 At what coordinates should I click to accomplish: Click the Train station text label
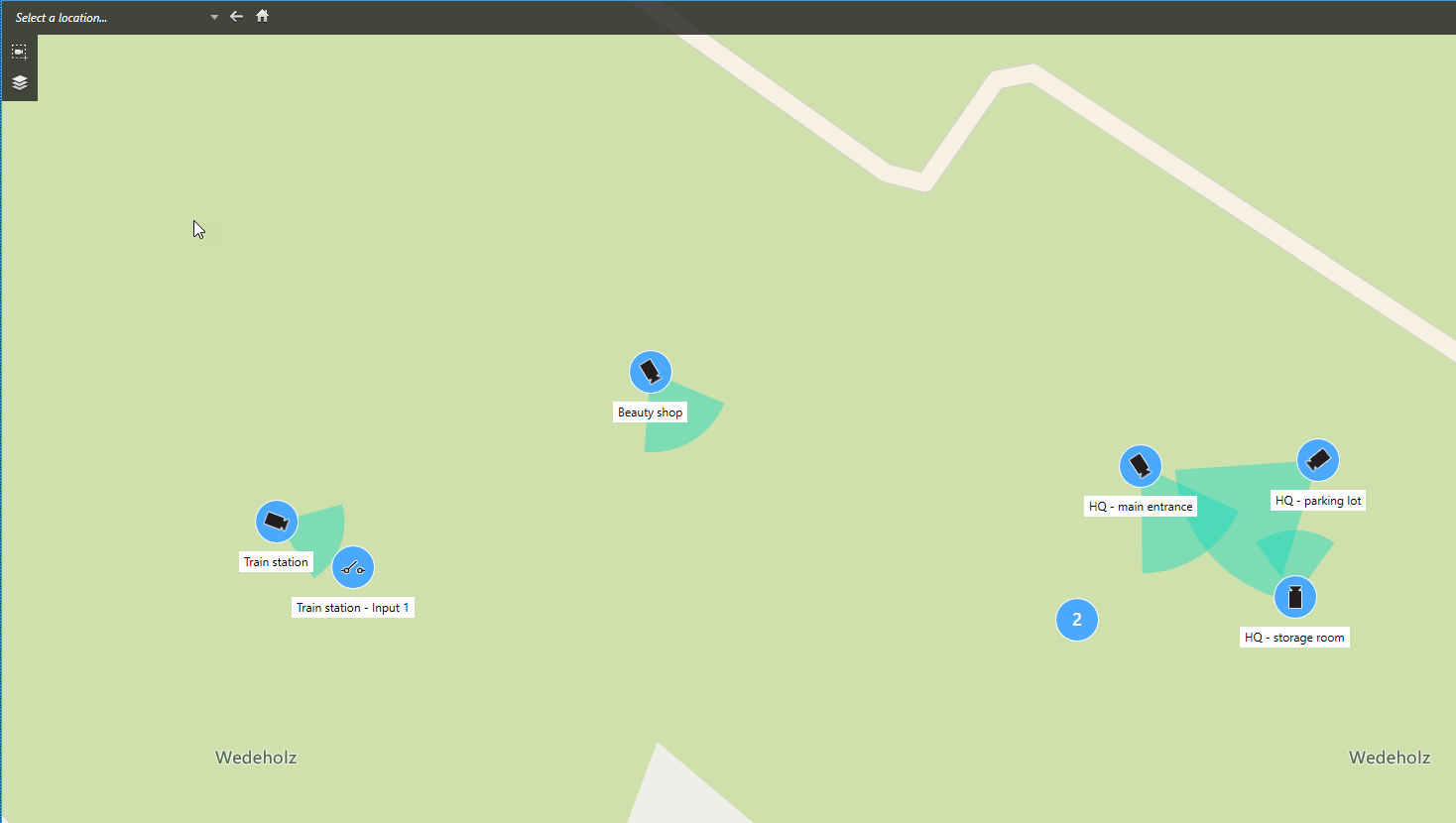tap(276, 562)
